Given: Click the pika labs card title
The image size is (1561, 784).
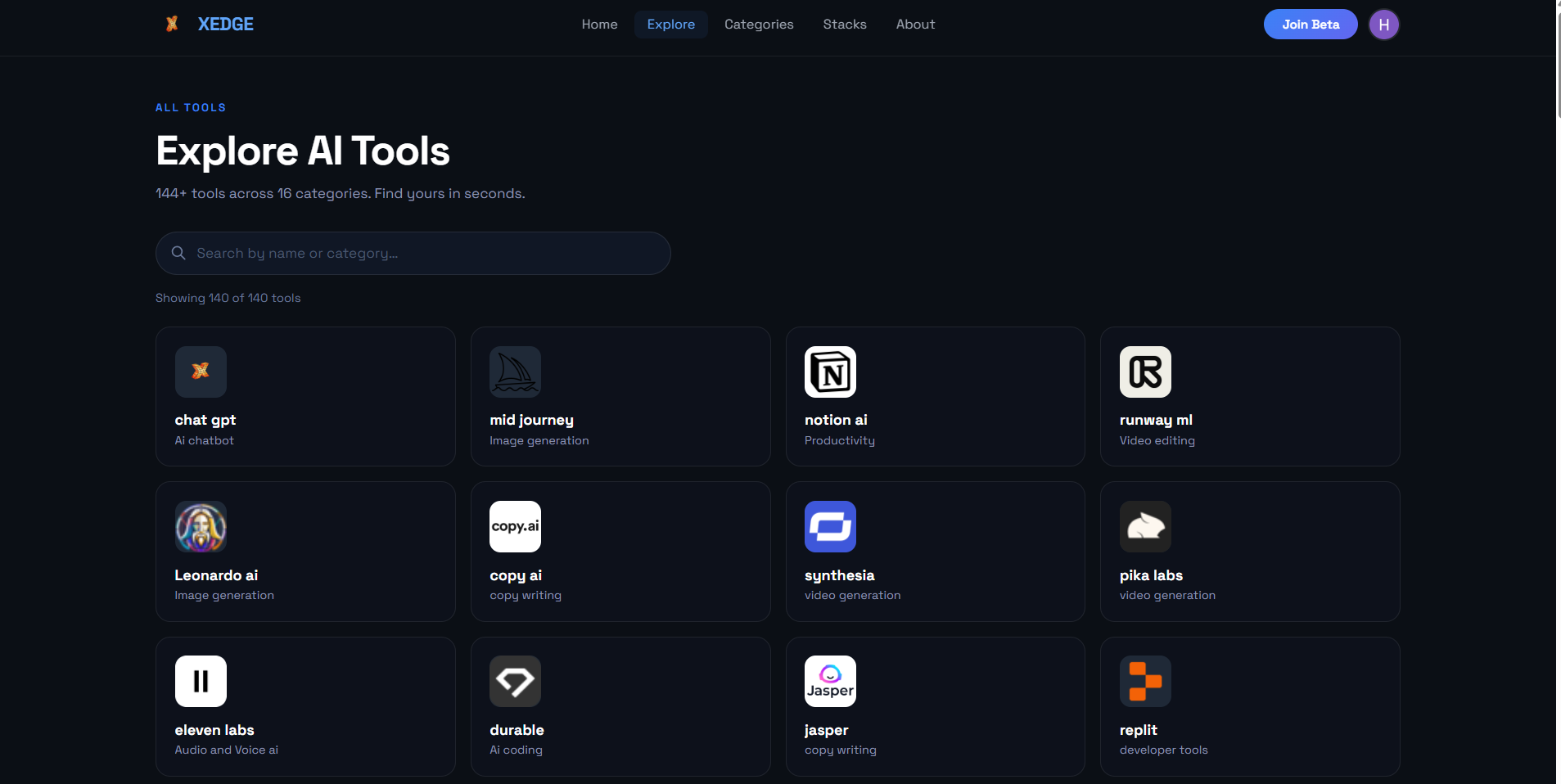Looking at the screenshot, I should (x=1151, y=575).
